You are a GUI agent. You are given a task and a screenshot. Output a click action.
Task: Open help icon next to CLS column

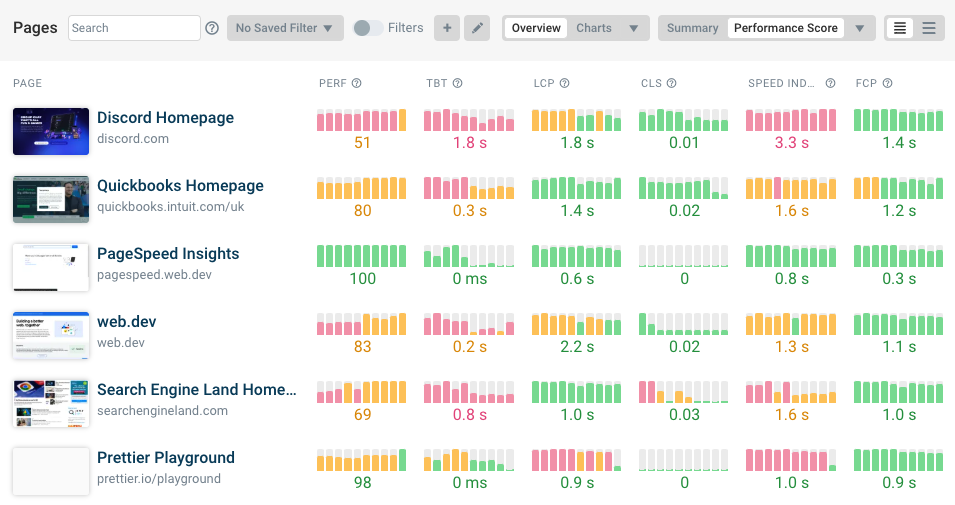click(x=671, y=83)
